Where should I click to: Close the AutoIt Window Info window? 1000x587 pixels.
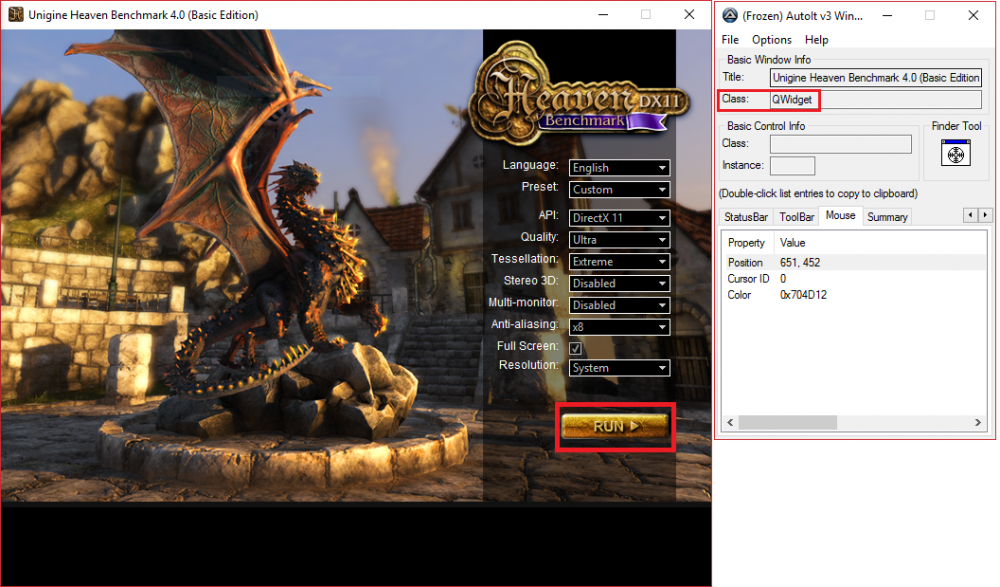pos(973,15)
